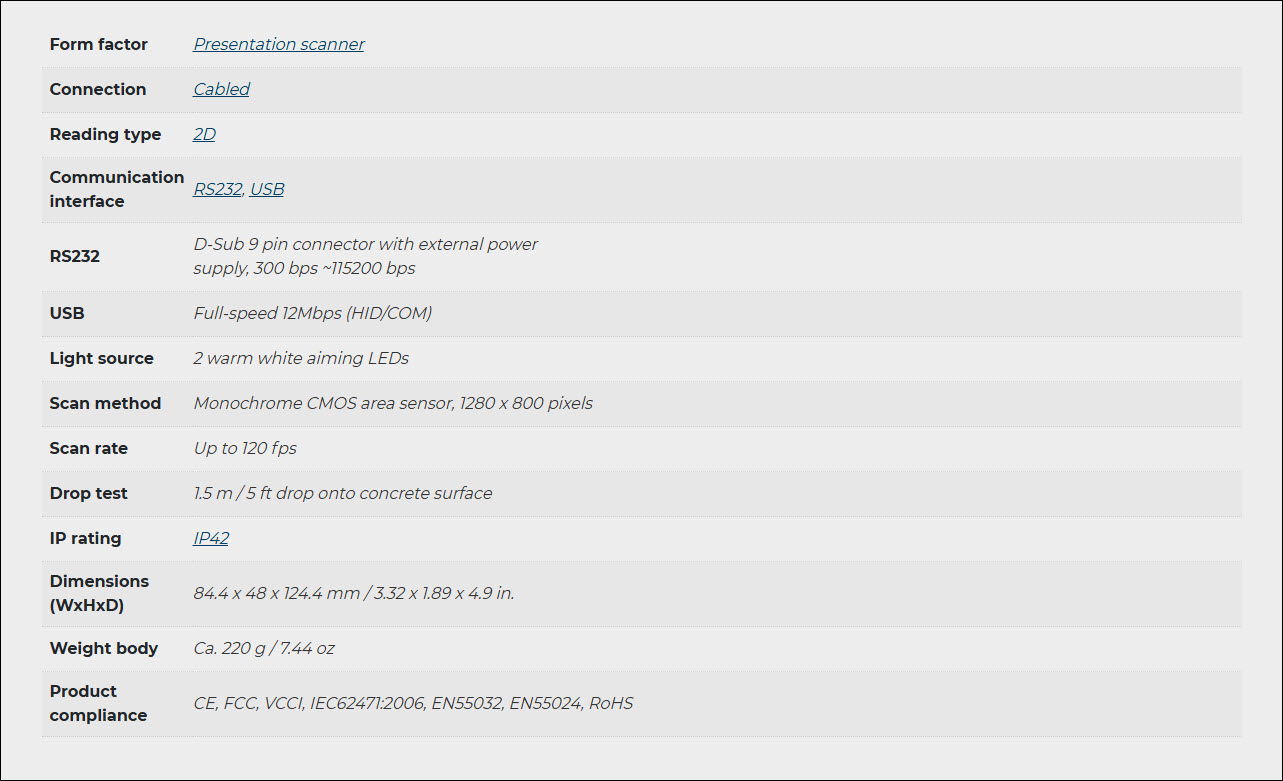Select the D-Sub 9 pin connector description
Viewport: 1283px width, 781px height.
[366, 256]
